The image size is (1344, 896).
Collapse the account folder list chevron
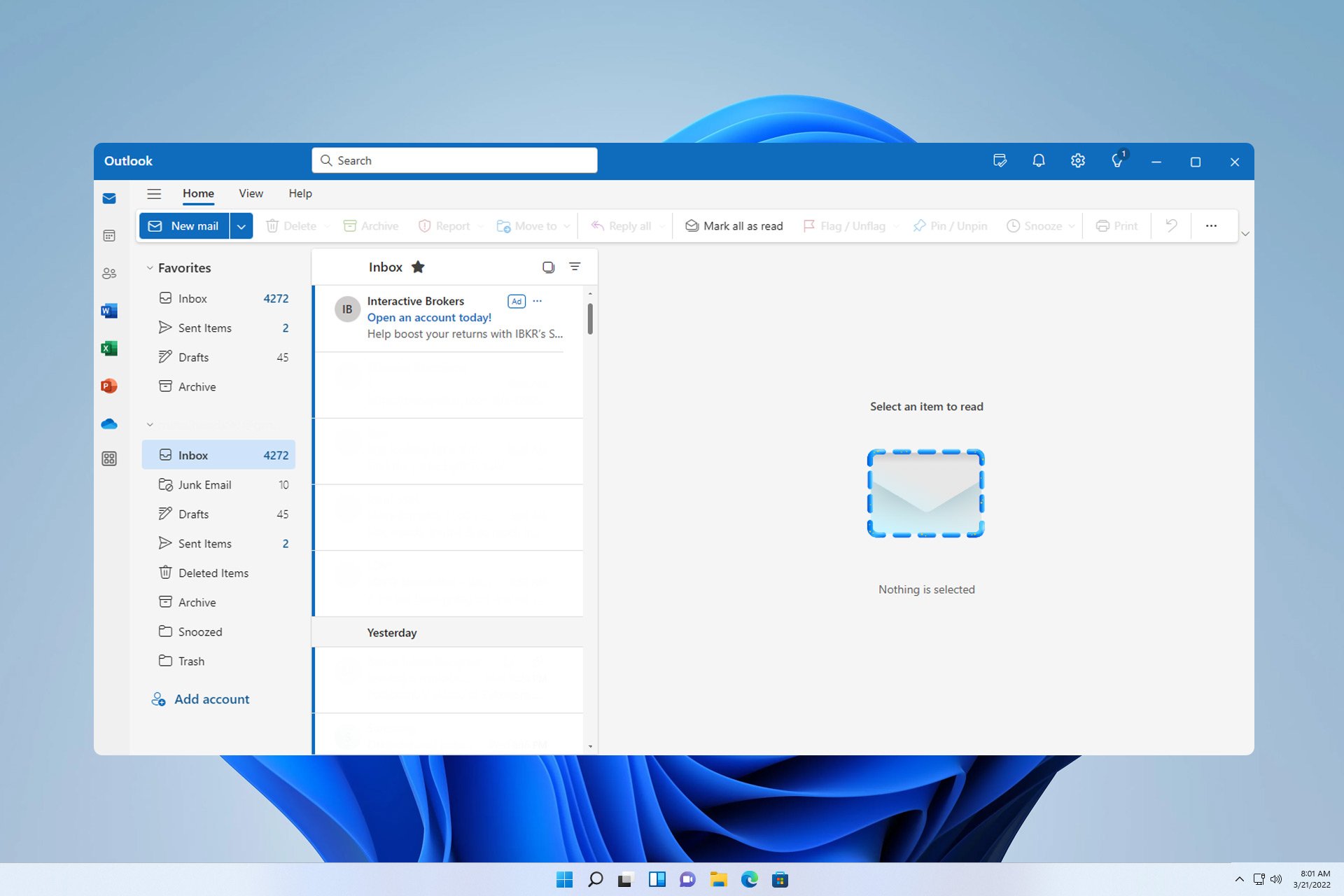coord(150,425)
